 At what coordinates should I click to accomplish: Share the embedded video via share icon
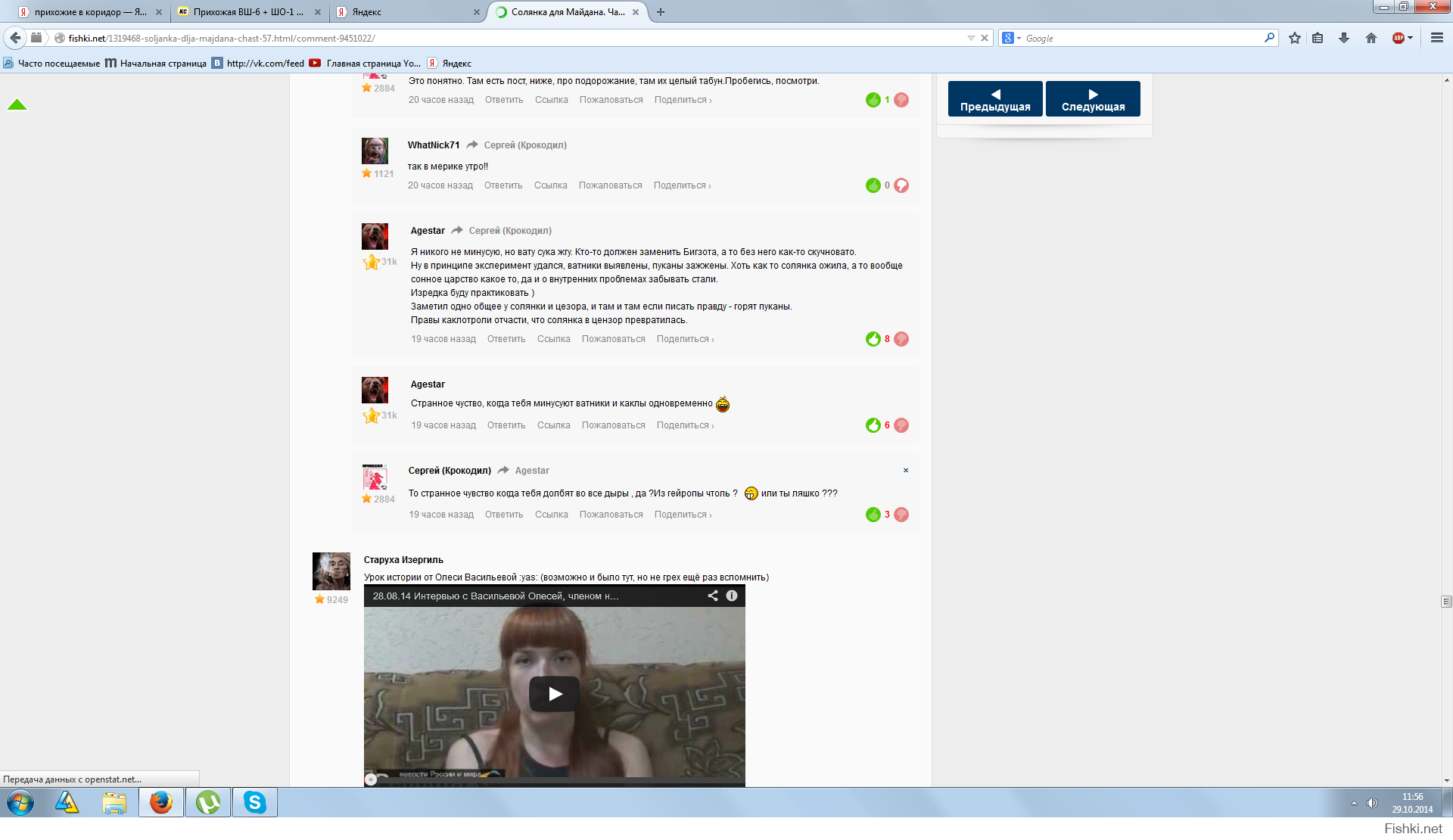click(712, 596)
